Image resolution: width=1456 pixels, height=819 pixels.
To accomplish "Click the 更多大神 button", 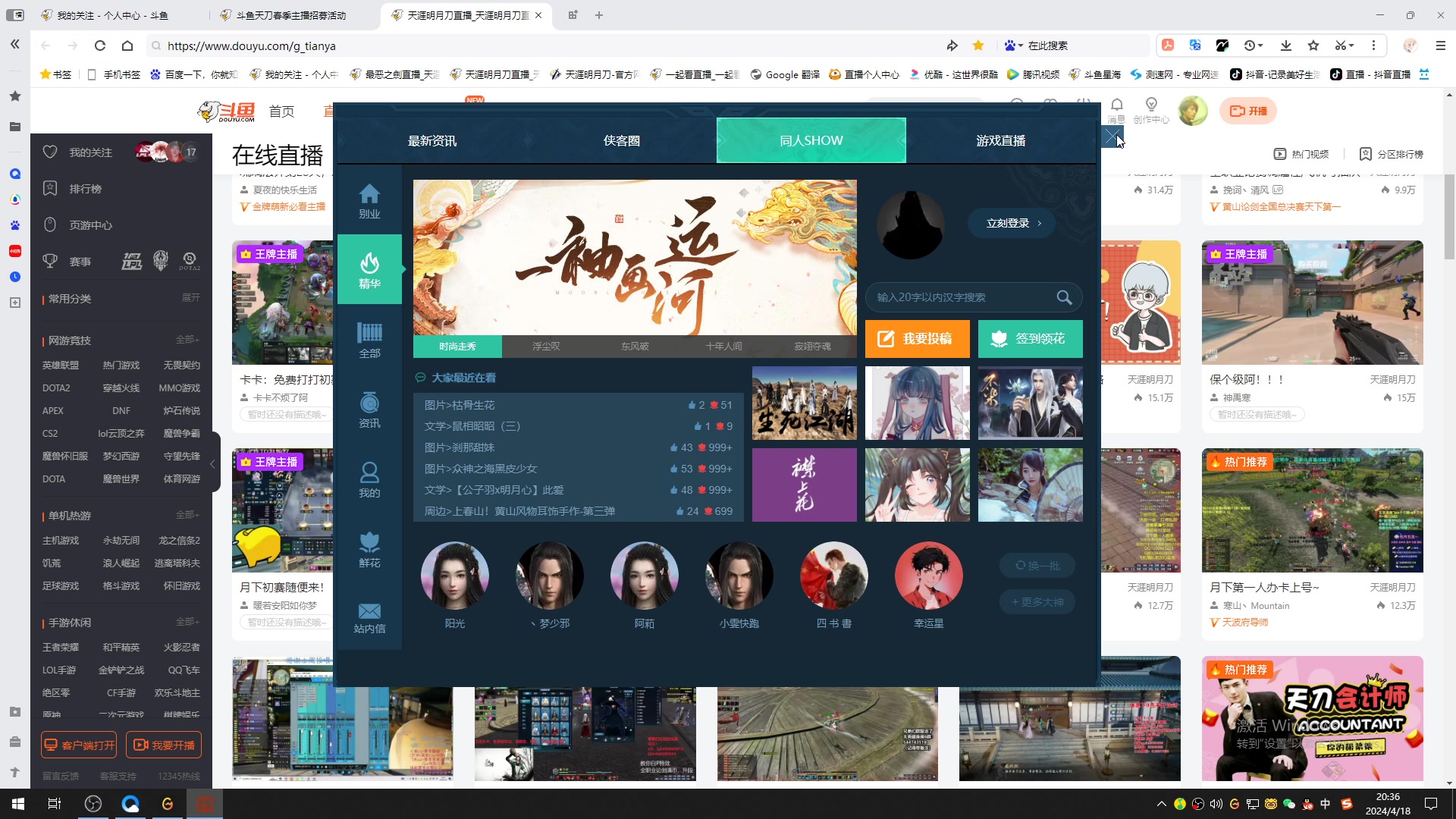I will coord(1037,602).
